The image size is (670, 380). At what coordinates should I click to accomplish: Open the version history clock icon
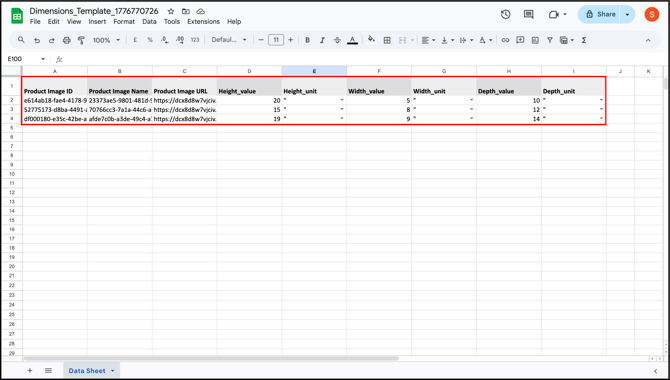point(505,15)
